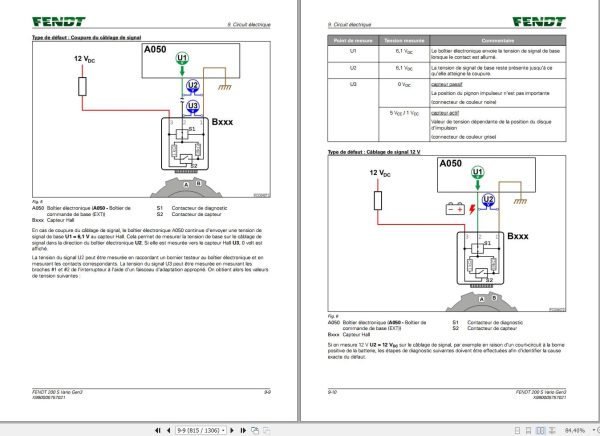This screenshot has height=436, width=600.
Task: Switch to continuous page view
Action: (528, 431)
